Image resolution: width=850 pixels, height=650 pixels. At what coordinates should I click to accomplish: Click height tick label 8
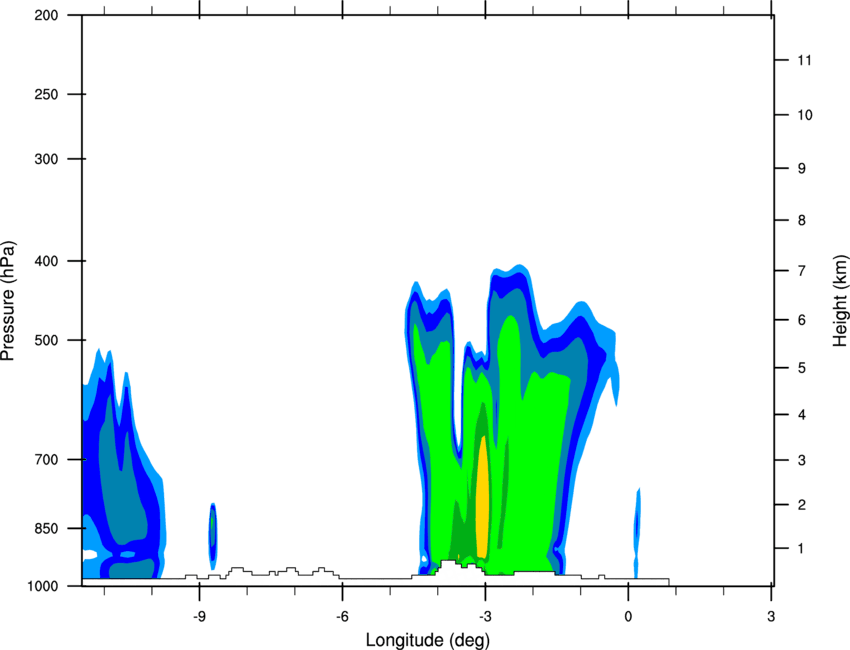pyautogui.click(x=801, y=220)
